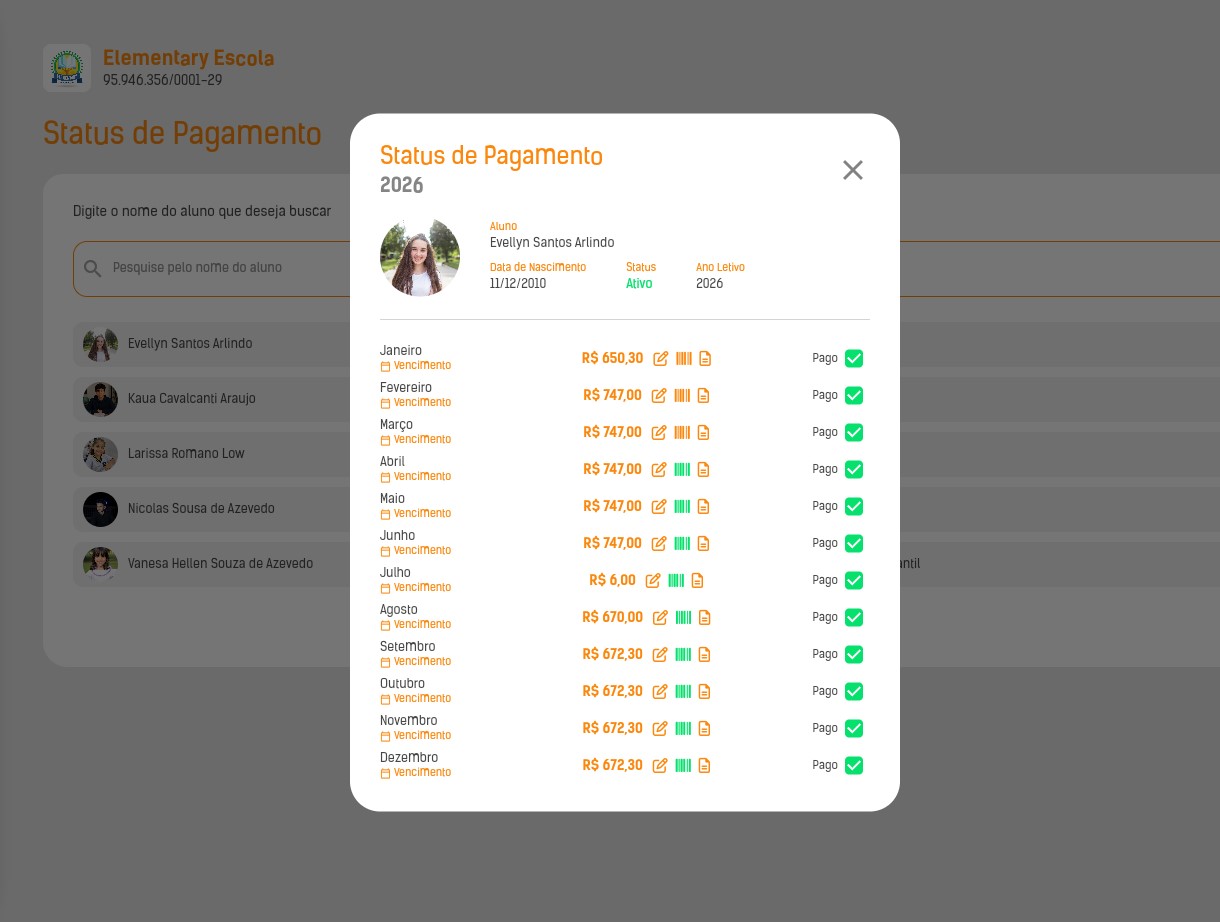1220x922 pixels.
Task: Click the calendar Vencimento icon under Maio
Action: [x=385, y=514]
